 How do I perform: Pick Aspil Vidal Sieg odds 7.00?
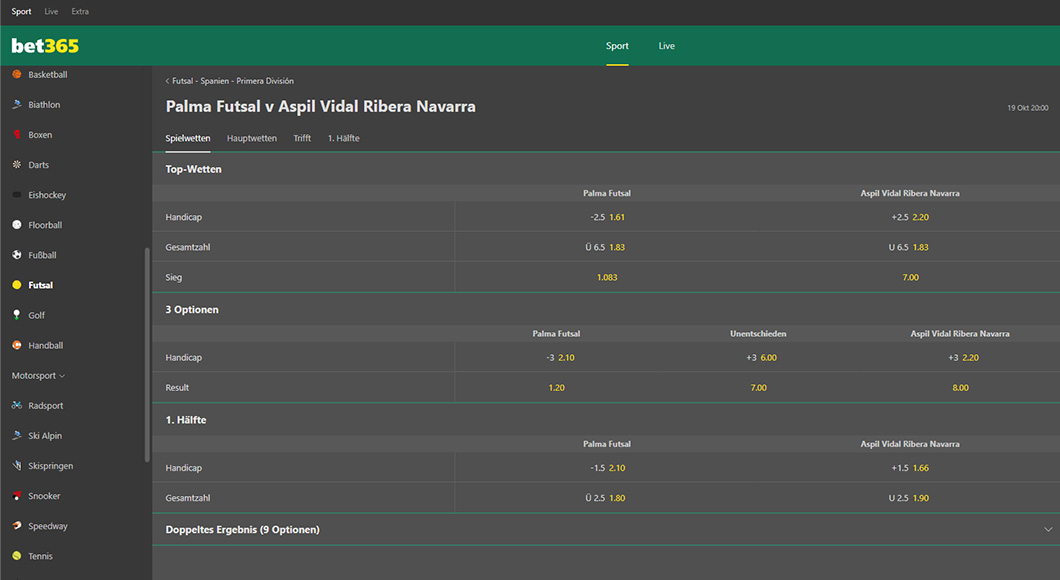click(x=910, y=277)
